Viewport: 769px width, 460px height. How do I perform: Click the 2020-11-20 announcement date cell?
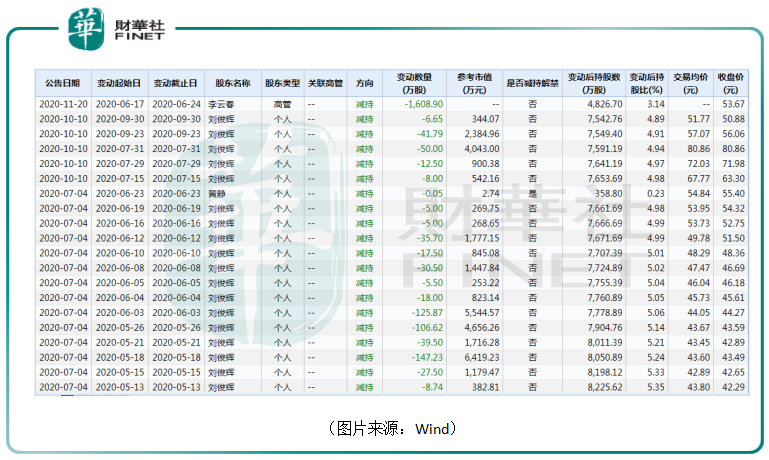[63, 104]
